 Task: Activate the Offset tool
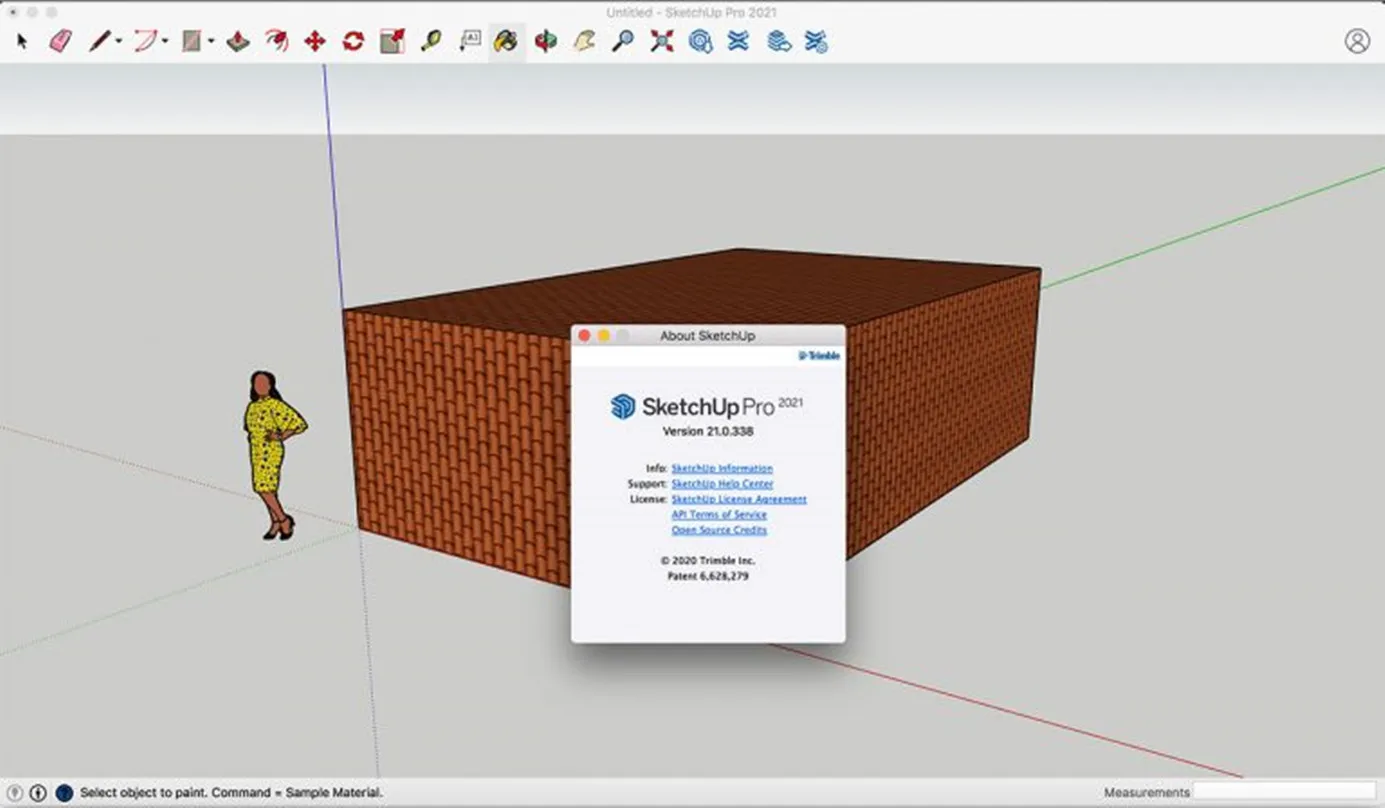coord(277,41)
